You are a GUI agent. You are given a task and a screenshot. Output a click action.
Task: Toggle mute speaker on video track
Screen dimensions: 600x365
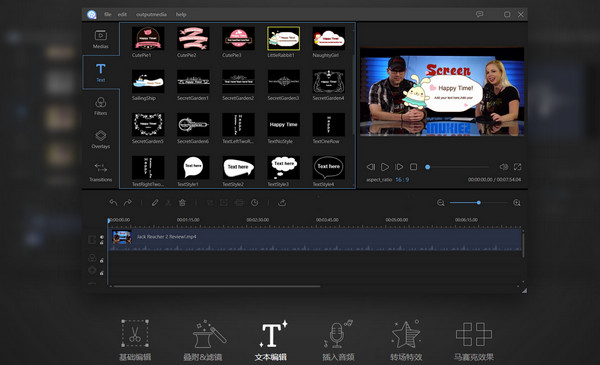[102, 237]
